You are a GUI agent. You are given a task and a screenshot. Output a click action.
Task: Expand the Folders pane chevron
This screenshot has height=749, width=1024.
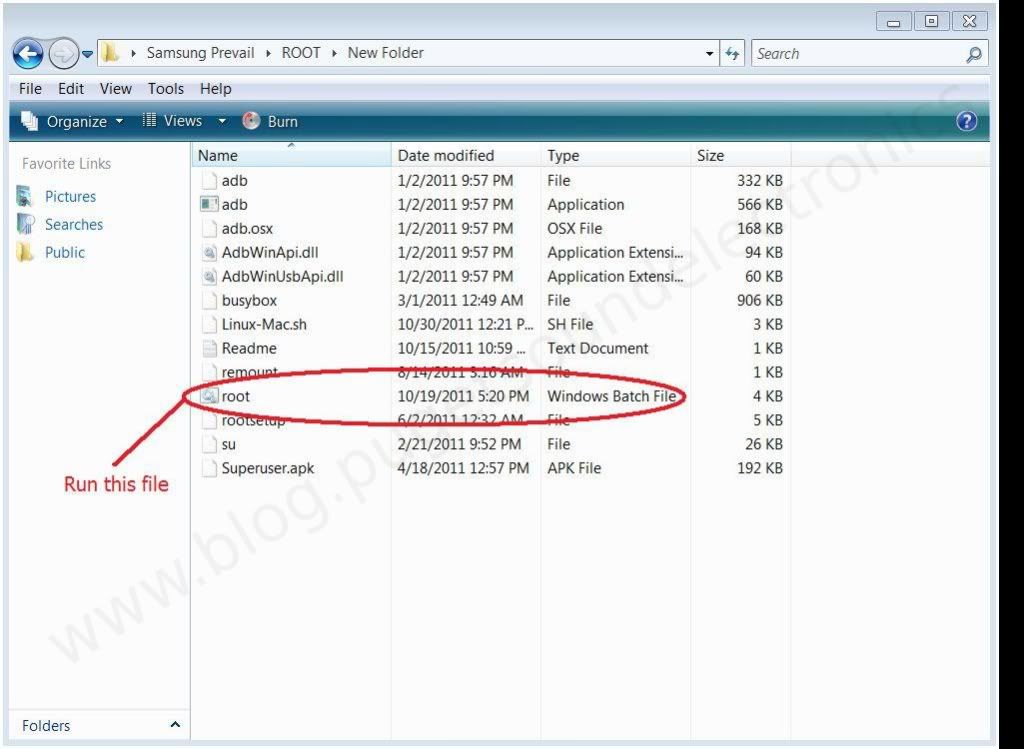tap(175, 725)
